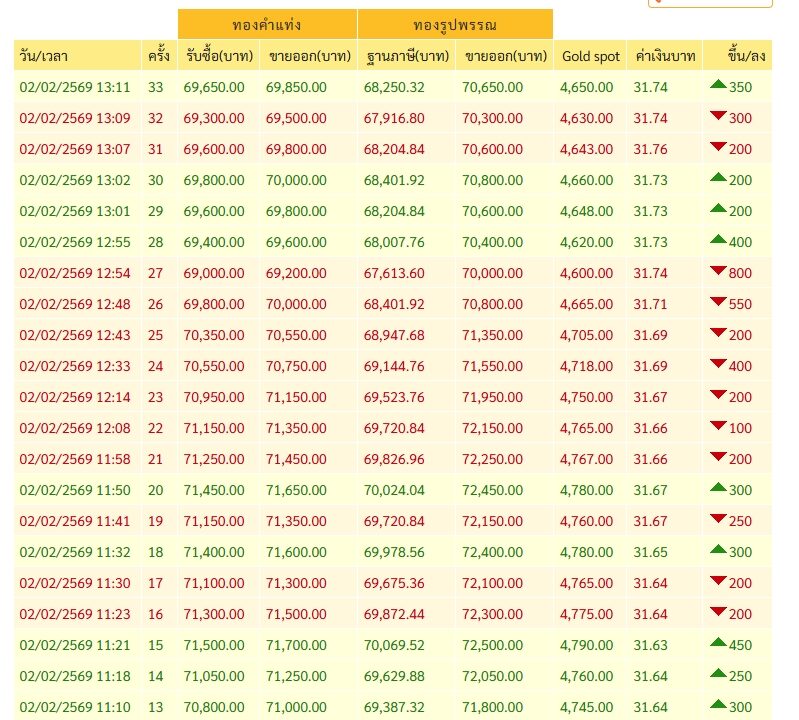Click the red down arrow in row 19
Viewport: 799px width, 720px height.
(x=717, y=519)
